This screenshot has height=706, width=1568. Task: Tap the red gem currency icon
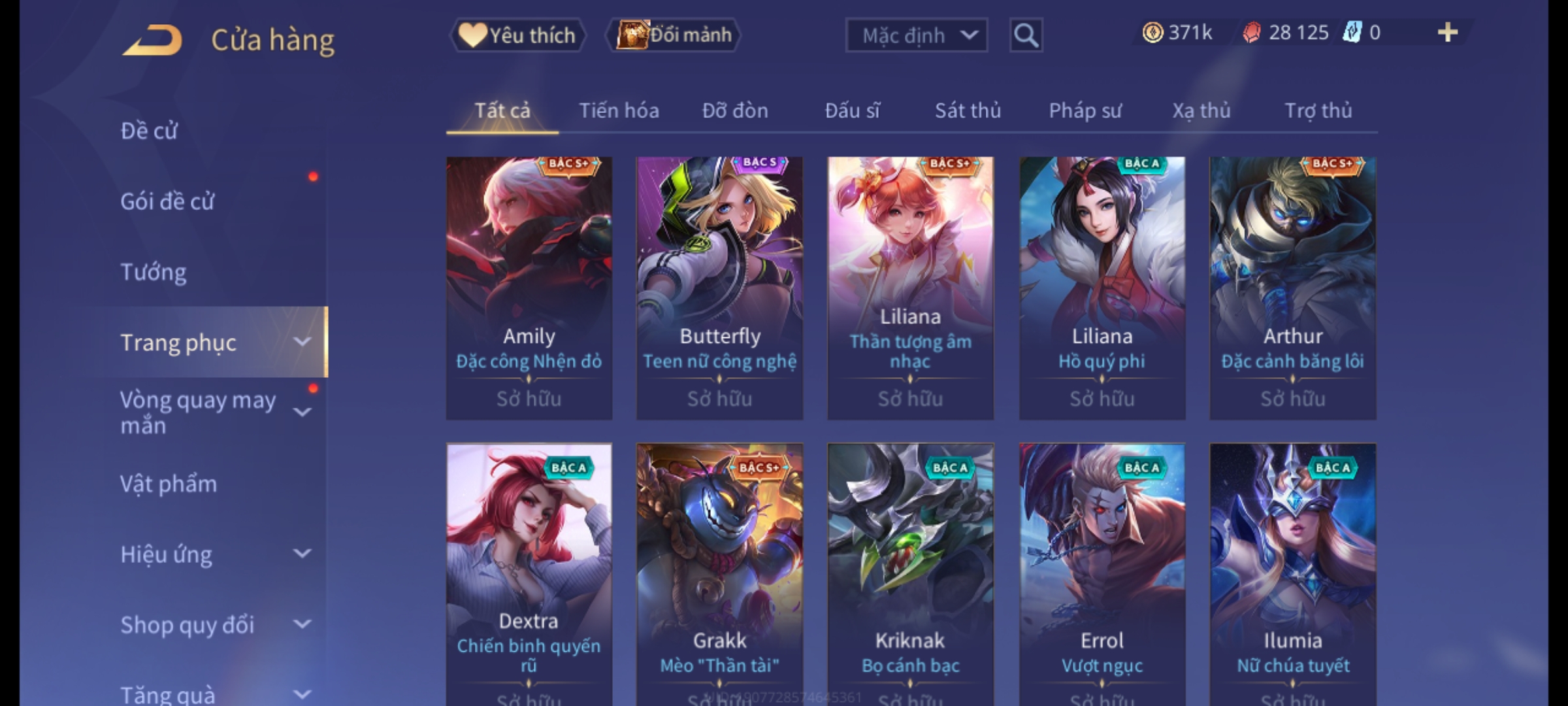coord(1251,33)
